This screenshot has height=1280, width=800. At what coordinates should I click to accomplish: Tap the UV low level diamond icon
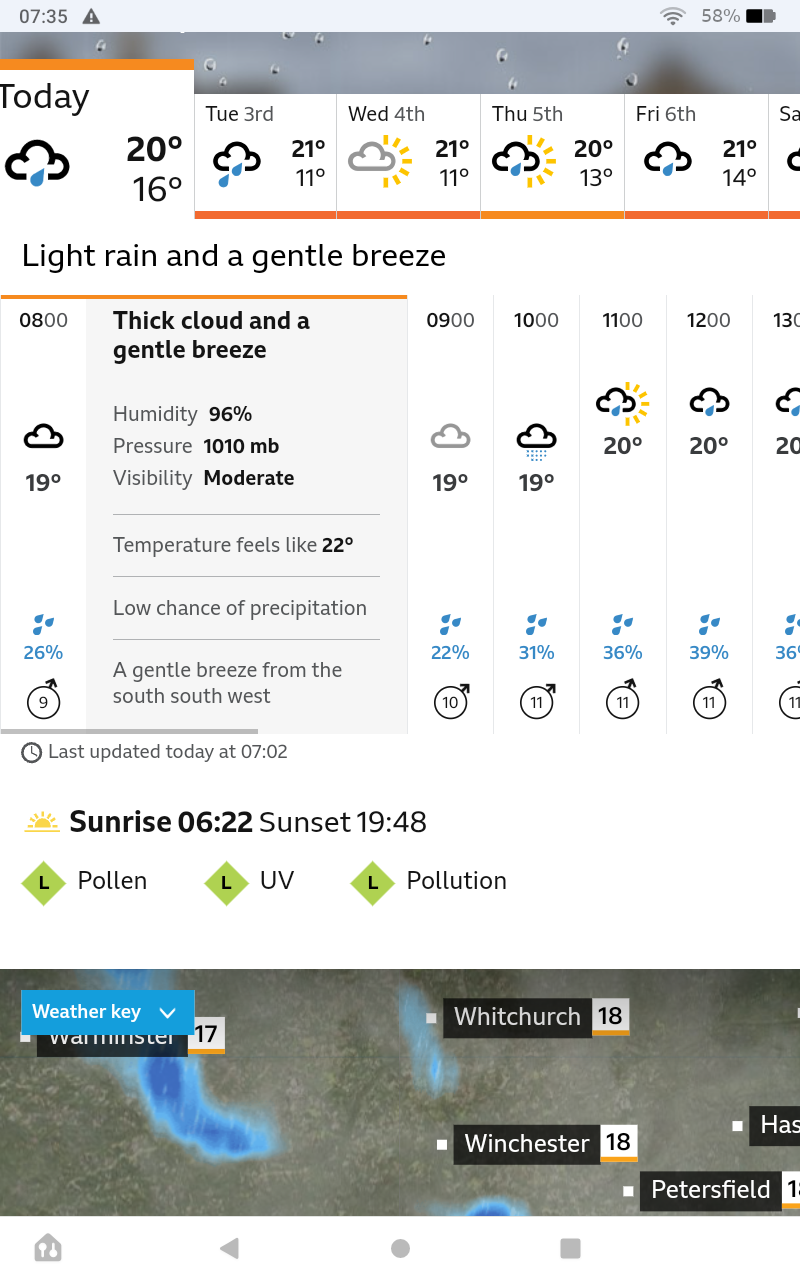pos(226,883)
